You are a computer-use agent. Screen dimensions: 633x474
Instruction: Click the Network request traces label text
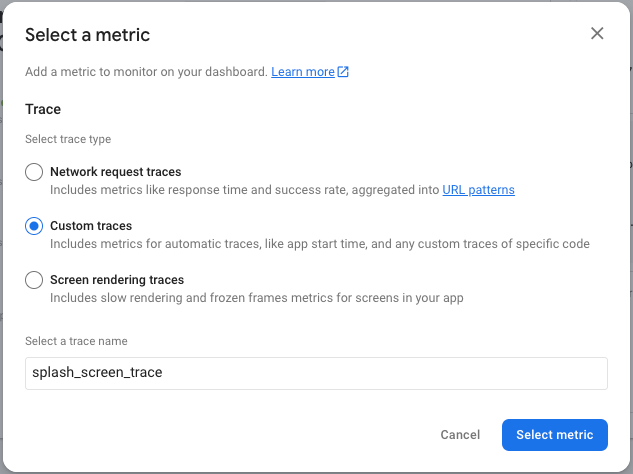point(115,172)
